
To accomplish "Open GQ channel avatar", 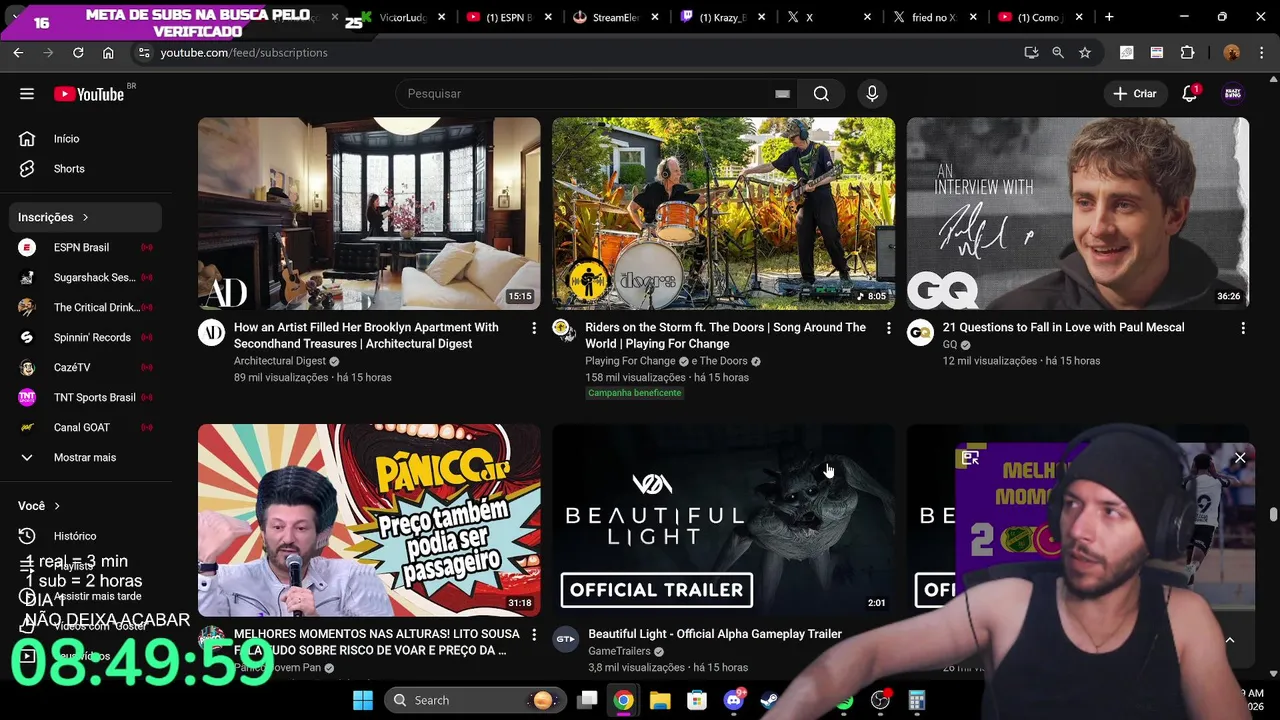I will (x=920, y=333).
